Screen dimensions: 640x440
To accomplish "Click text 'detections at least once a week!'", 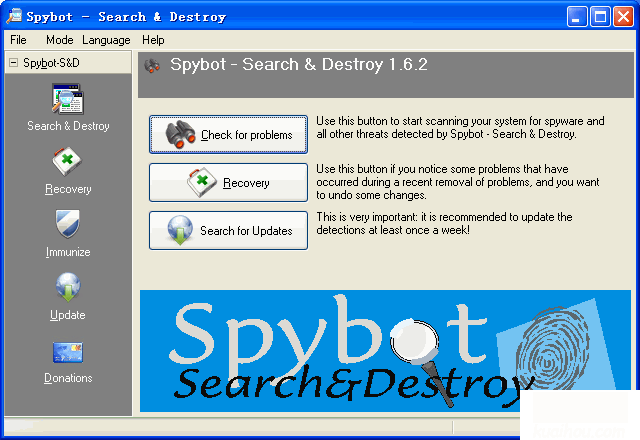I will [393, 230].
